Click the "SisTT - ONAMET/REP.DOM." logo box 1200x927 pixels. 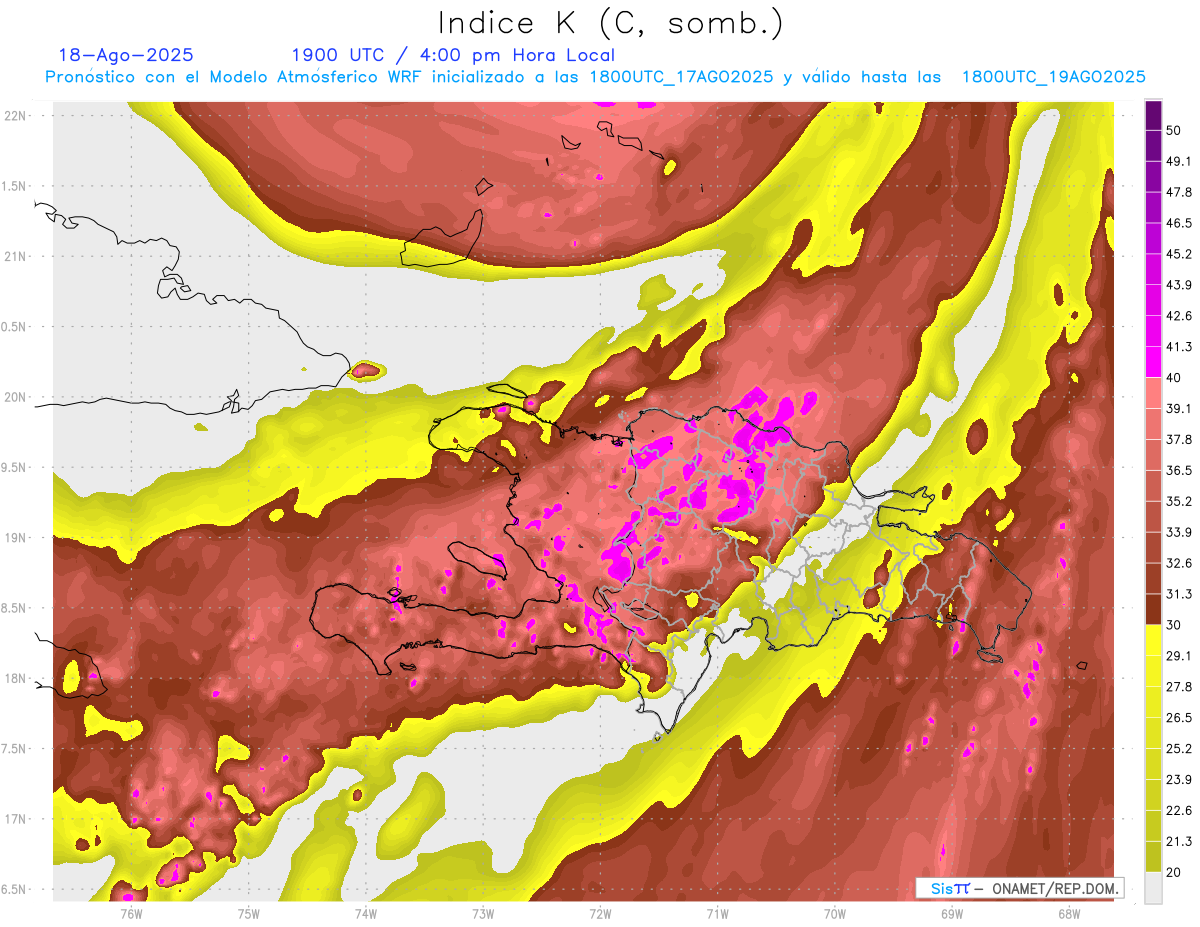click(1020, 888)
